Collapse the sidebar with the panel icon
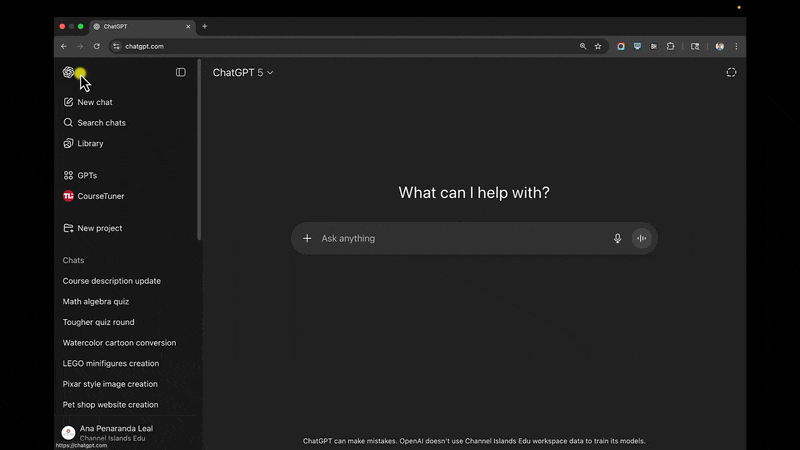800x450 pixels. (181, 72)
